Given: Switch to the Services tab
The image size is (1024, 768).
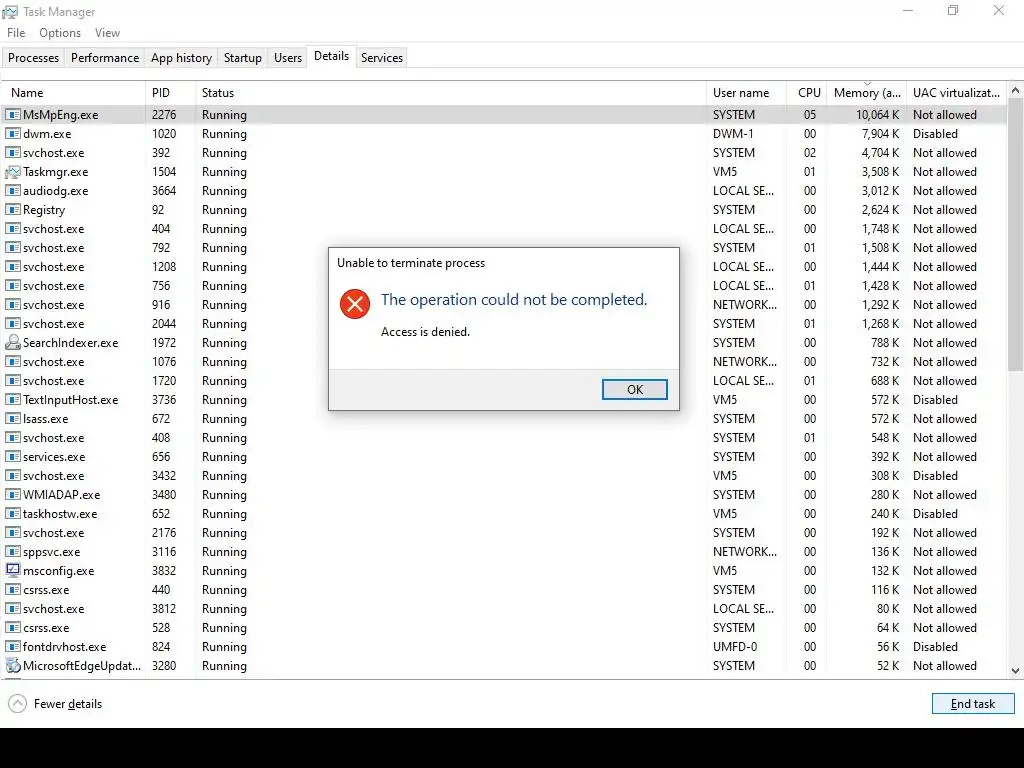Looking at the screenshot, I should click(382, 57).
